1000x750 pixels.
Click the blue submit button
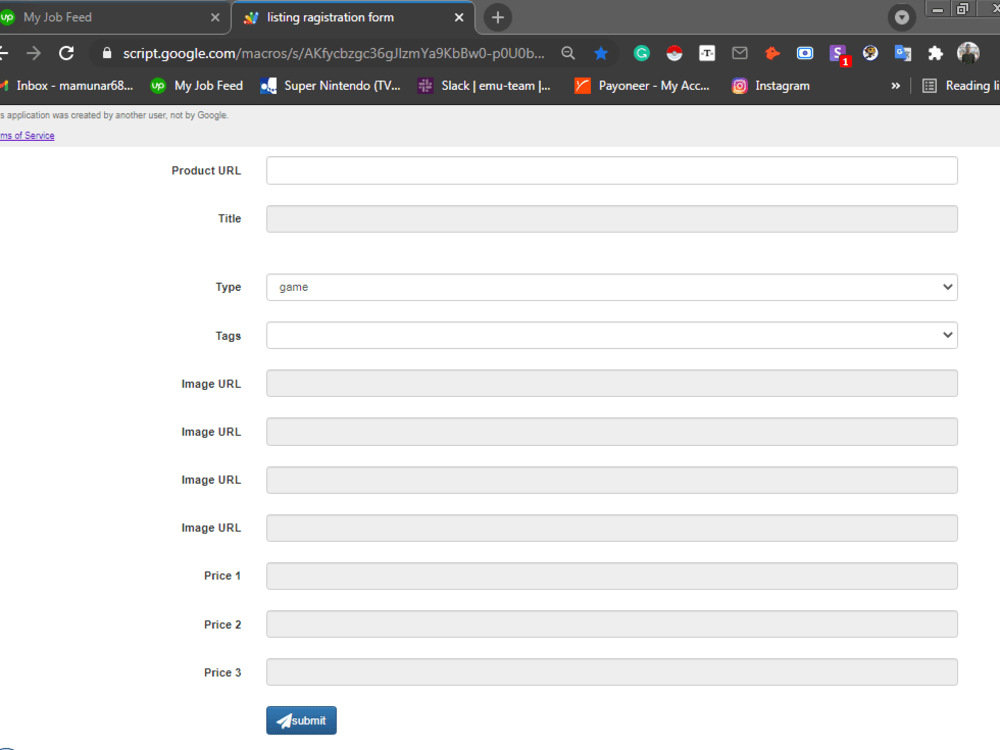coord(301,721)
